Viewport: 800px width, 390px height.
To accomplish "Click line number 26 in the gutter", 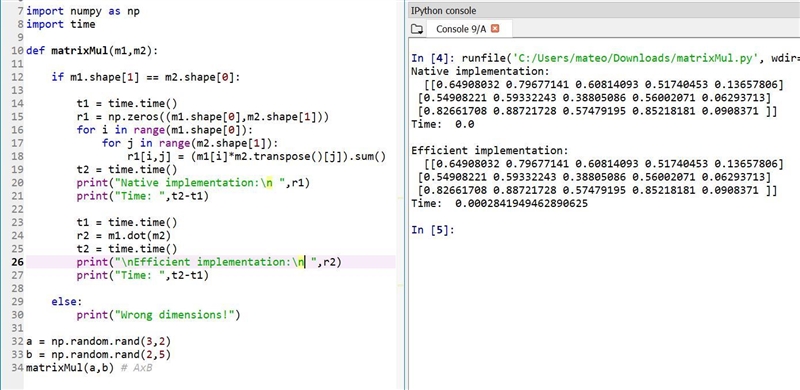I will (x=17, y=262).
